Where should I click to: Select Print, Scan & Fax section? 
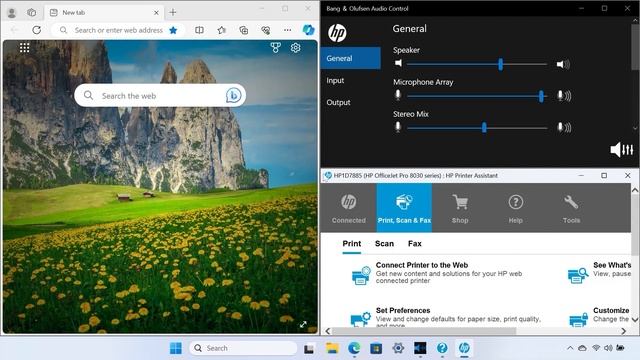(x=404, y=208)
